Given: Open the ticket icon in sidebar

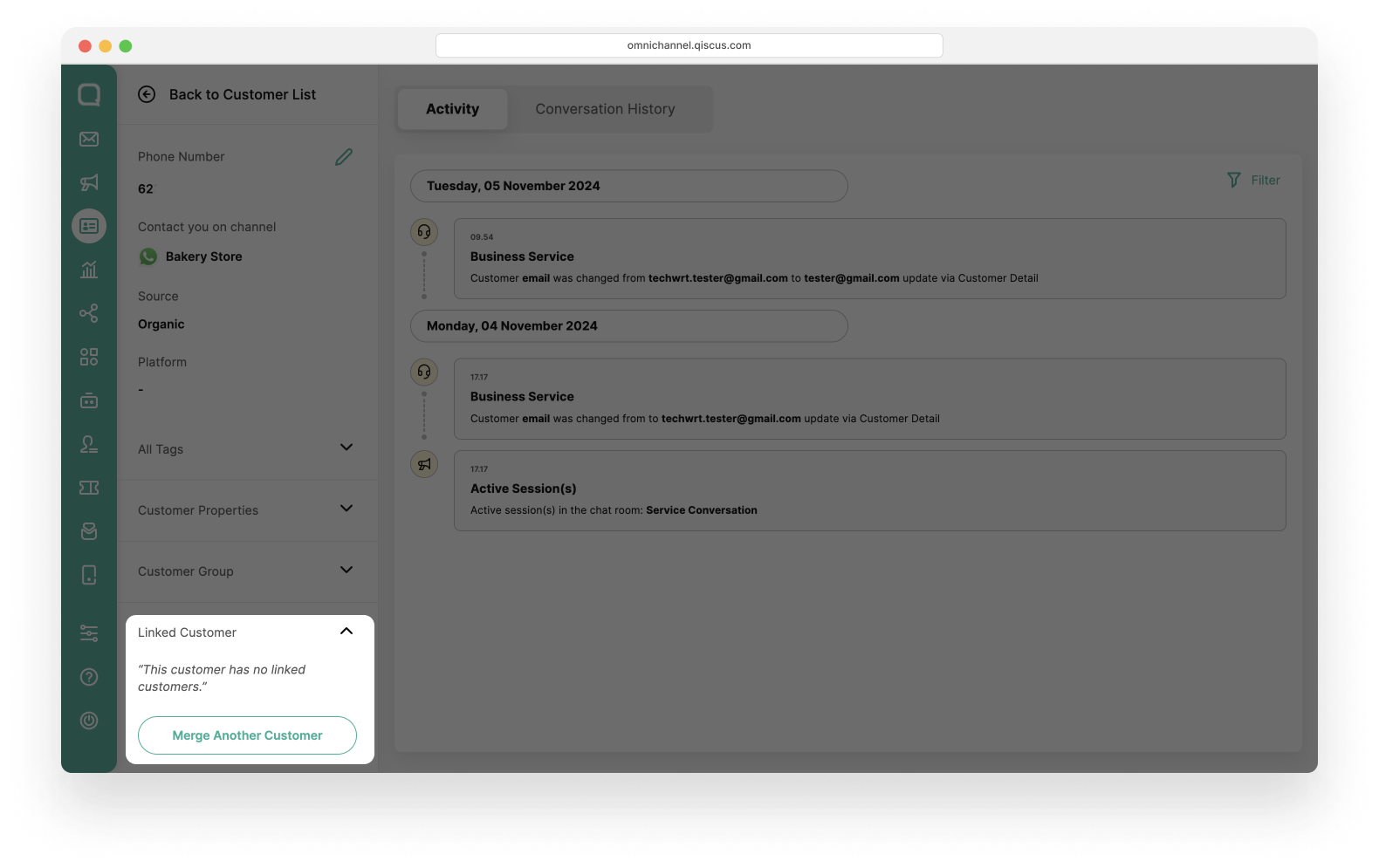Looking at the screenshot, I should point(89,488).
